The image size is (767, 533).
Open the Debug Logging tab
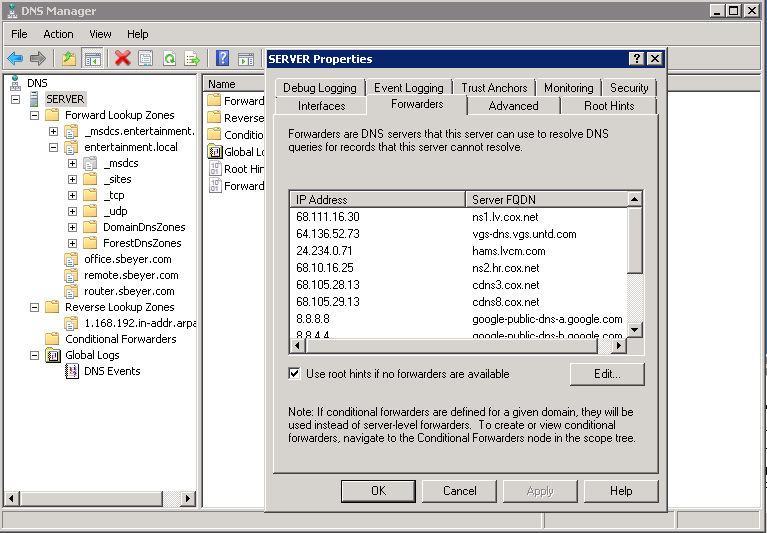(319, 88)
